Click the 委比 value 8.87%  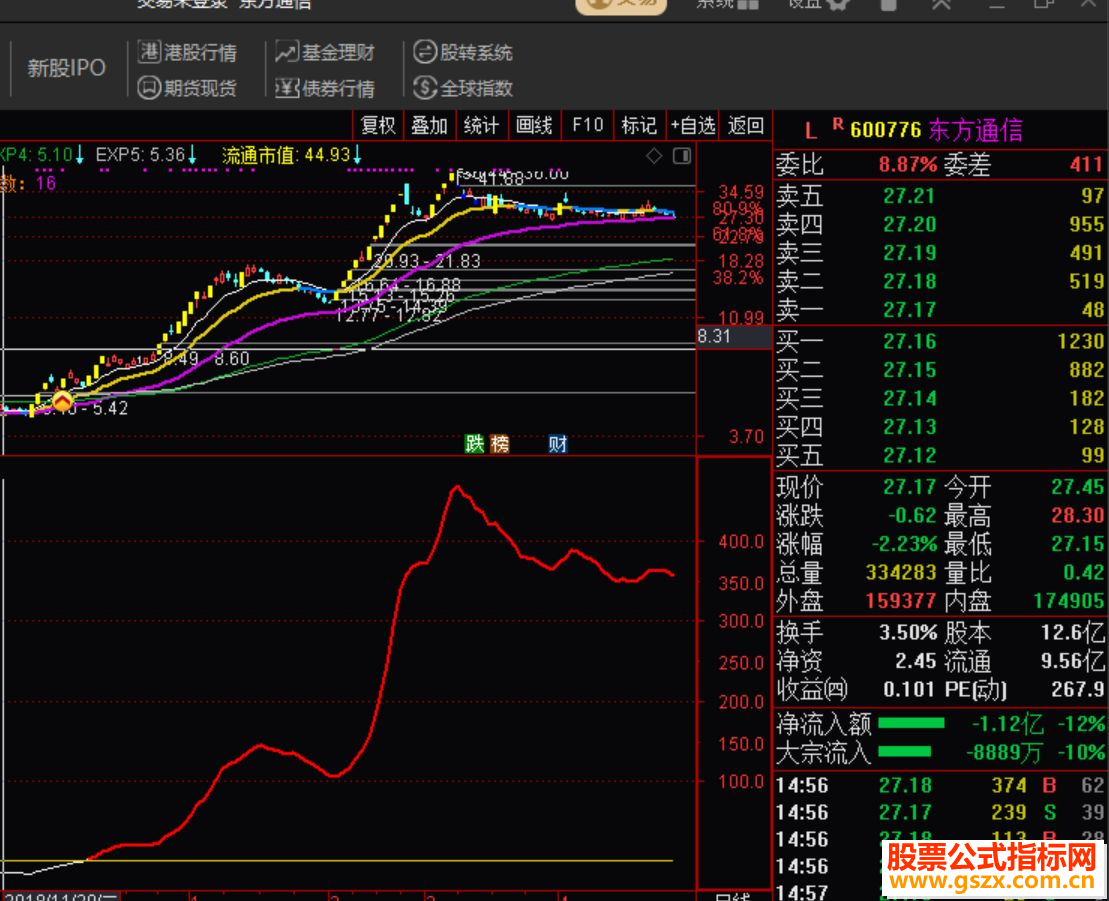click(x=908, y=165)
